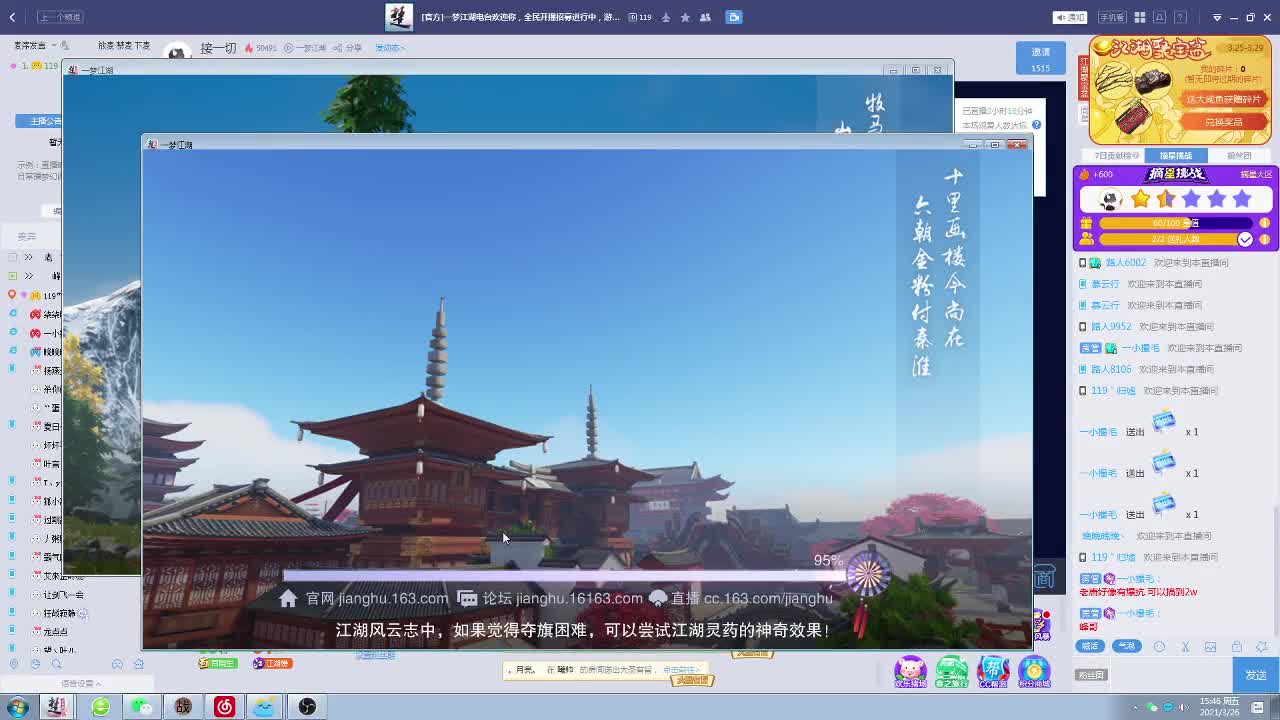Click the scissors screenshot icon in the chat toolbar
Screen dimensions: 1280x720
pos(1186,647)
